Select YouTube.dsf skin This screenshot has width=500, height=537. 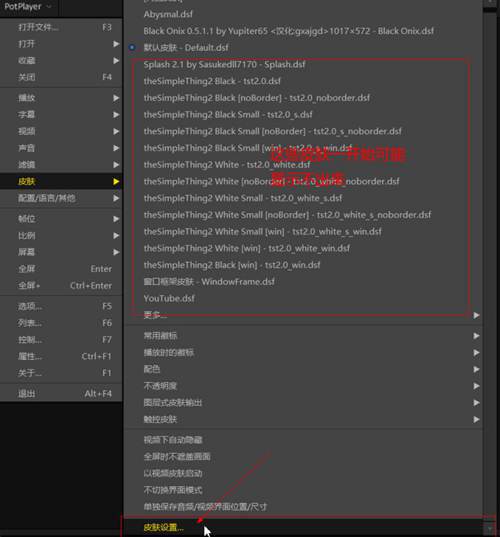click(303, 298)
